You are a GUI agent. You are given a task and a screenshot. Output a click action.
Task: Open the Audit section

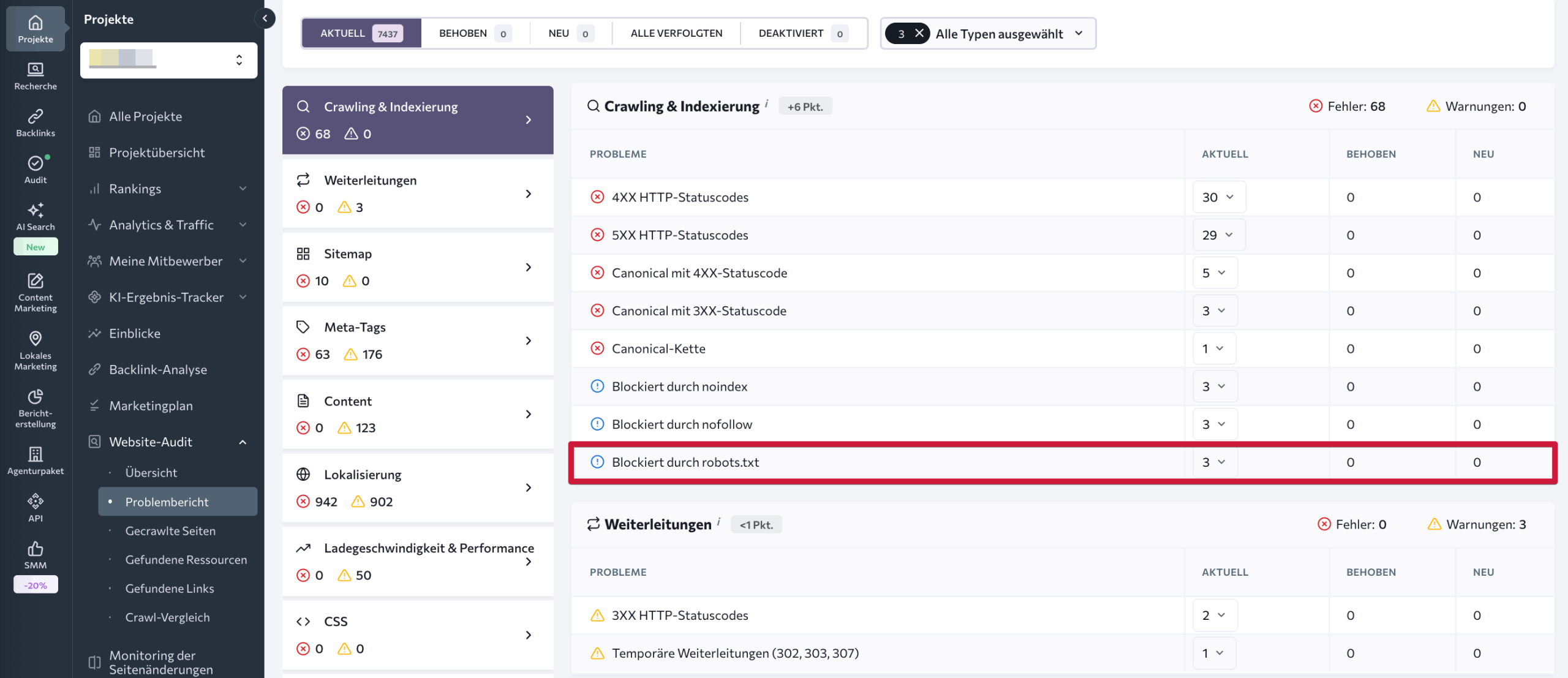tap(35, 169)
